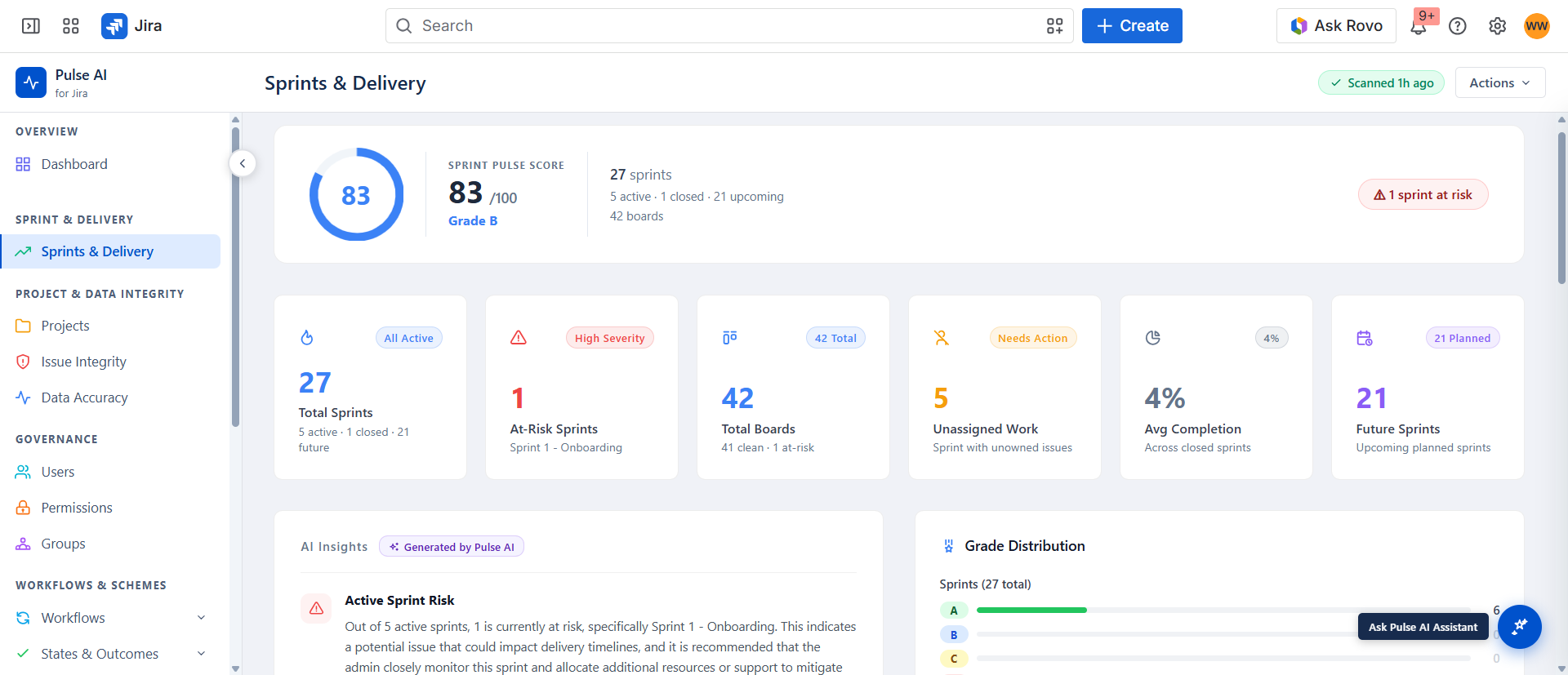Image resolution: width=1568 pixels, height=675 pixels.
Task: Open the help question mark icon
Action: tap(1458, 26)
